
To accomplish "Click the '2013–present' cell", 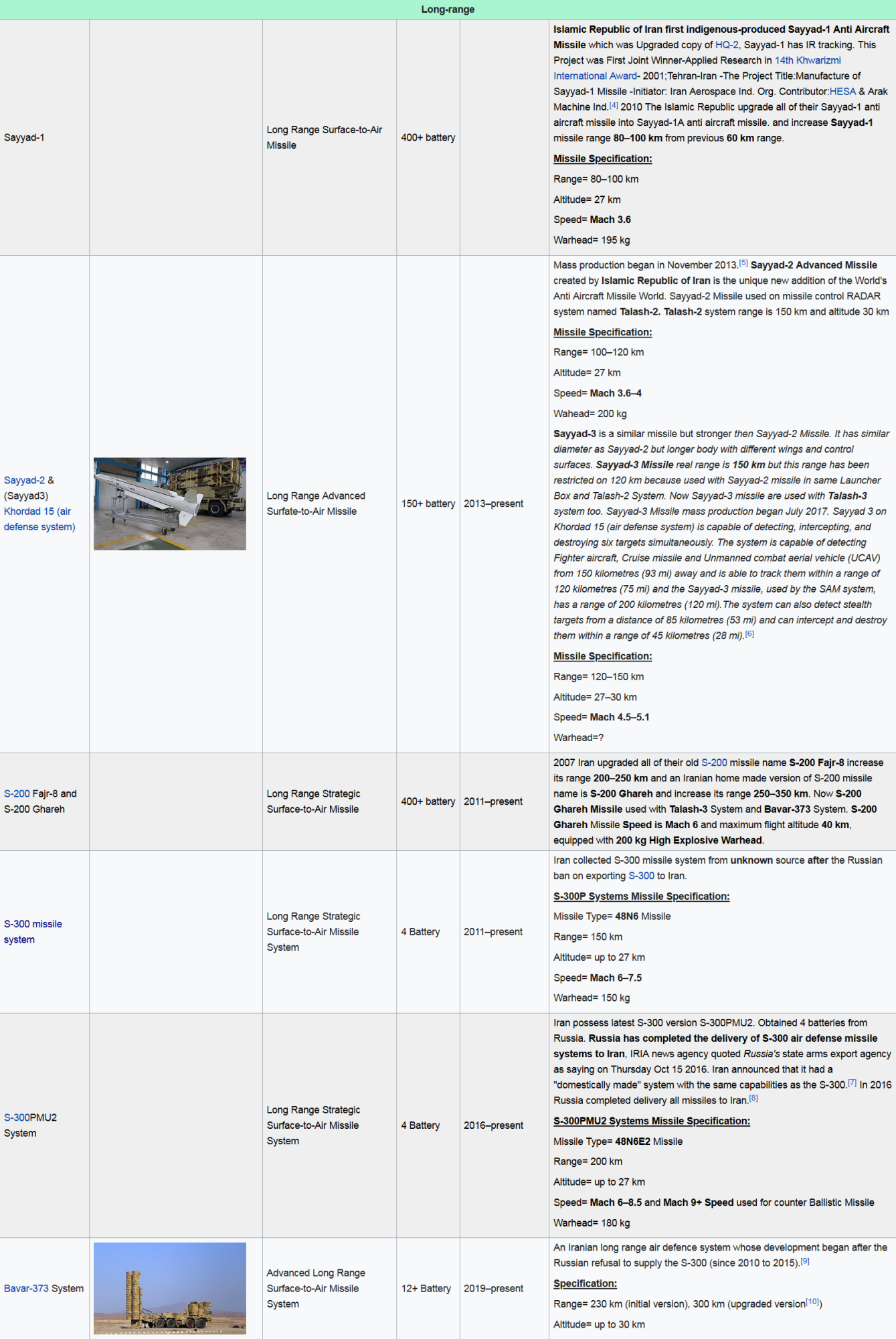I will click(x=505, y=503).
